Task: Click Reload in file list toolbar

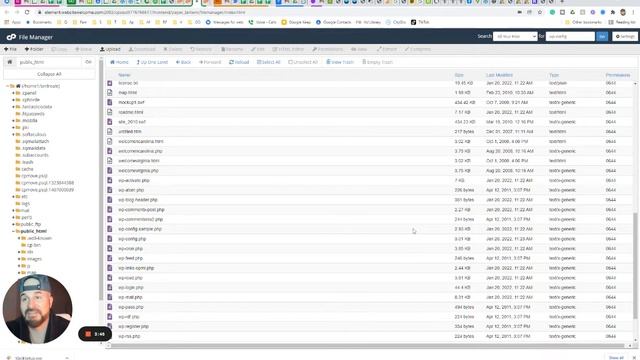Action: (x=239, y=62)
